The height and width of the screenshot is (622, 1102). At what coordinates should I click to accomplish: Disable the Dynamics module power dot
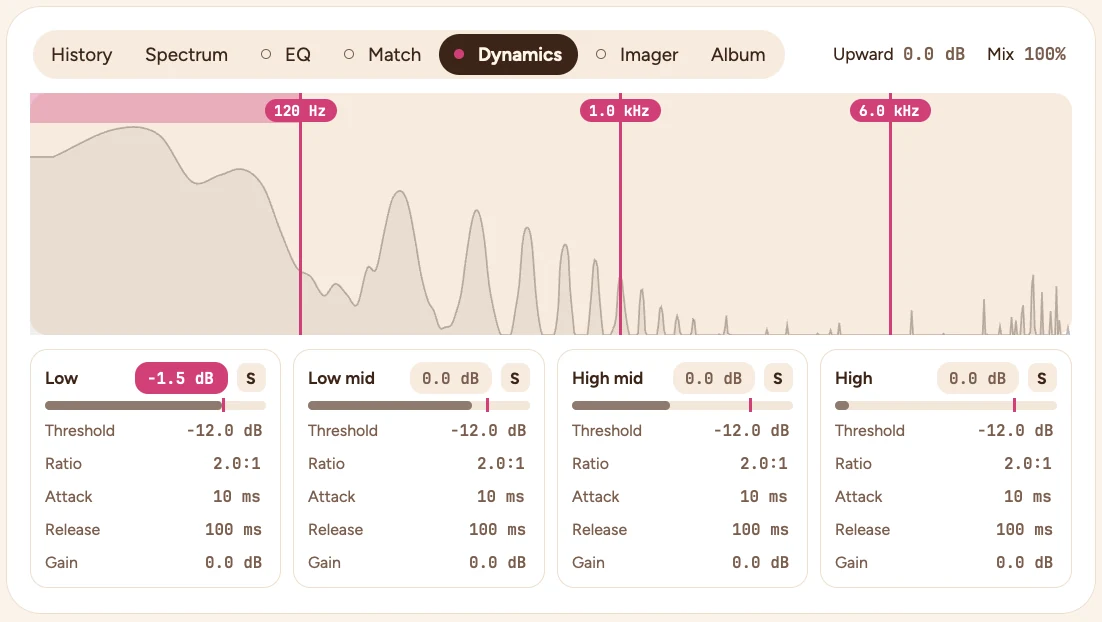point(459,54)
